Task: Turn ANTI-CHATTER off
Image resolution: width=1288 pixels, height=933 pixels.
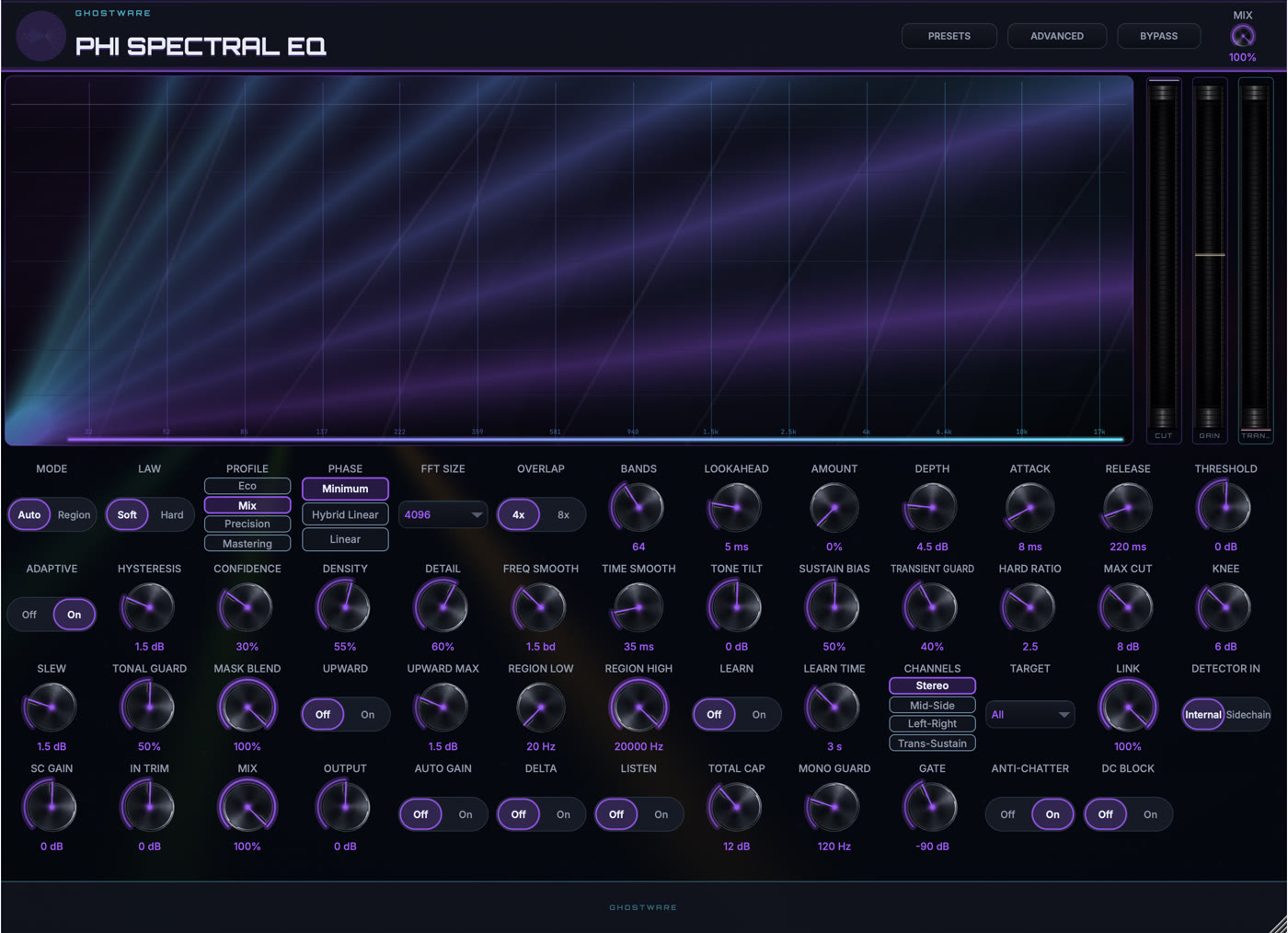Action: pos(1008,814)
